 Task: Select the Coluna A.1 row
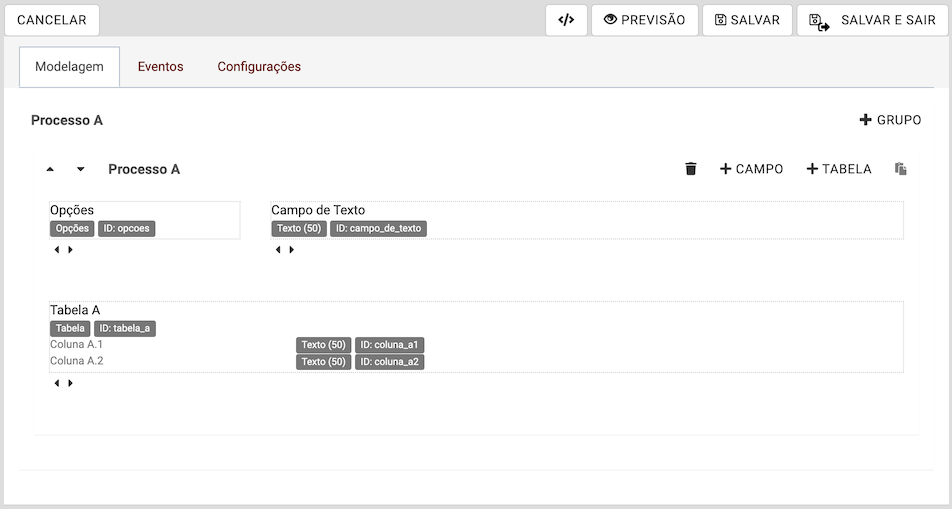coord(77,345)
